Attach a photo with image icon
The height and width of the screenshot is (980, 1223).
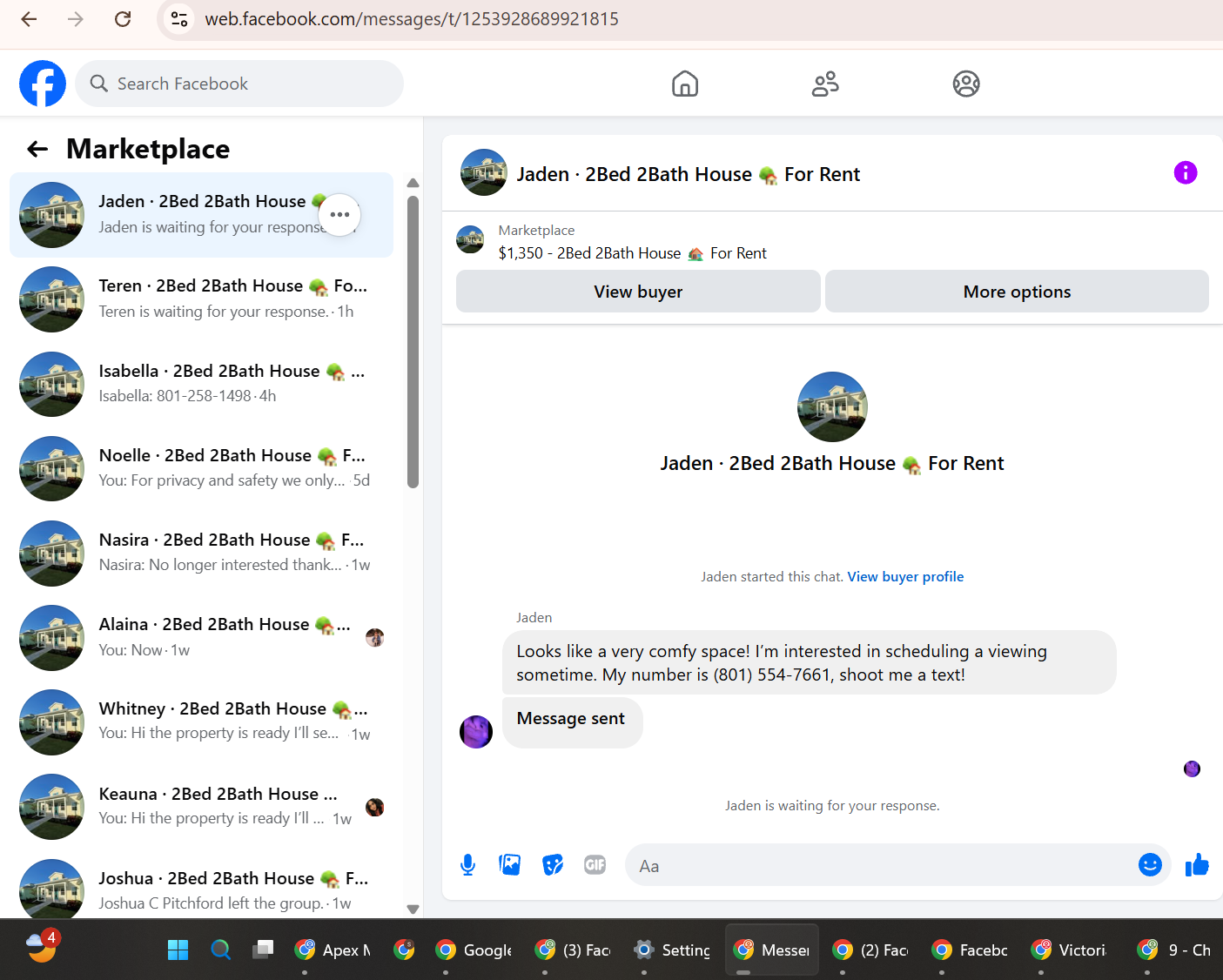coord(509,864)
